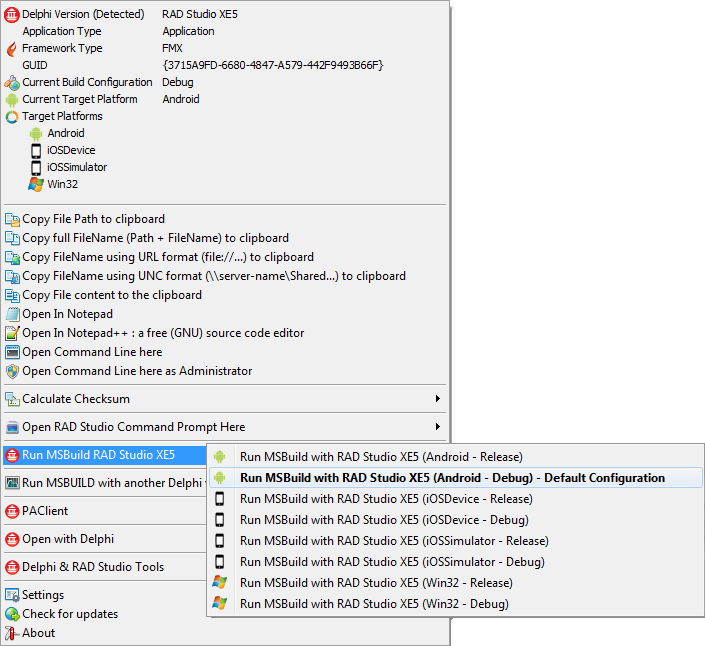Click the ring icon next to Target Platforms

(12, 117)
